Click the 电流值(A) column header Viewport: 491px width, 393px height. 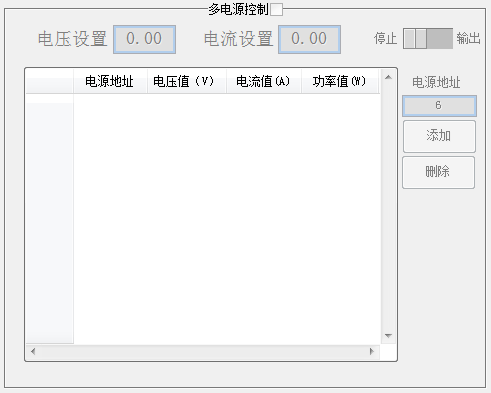(264, 81)
